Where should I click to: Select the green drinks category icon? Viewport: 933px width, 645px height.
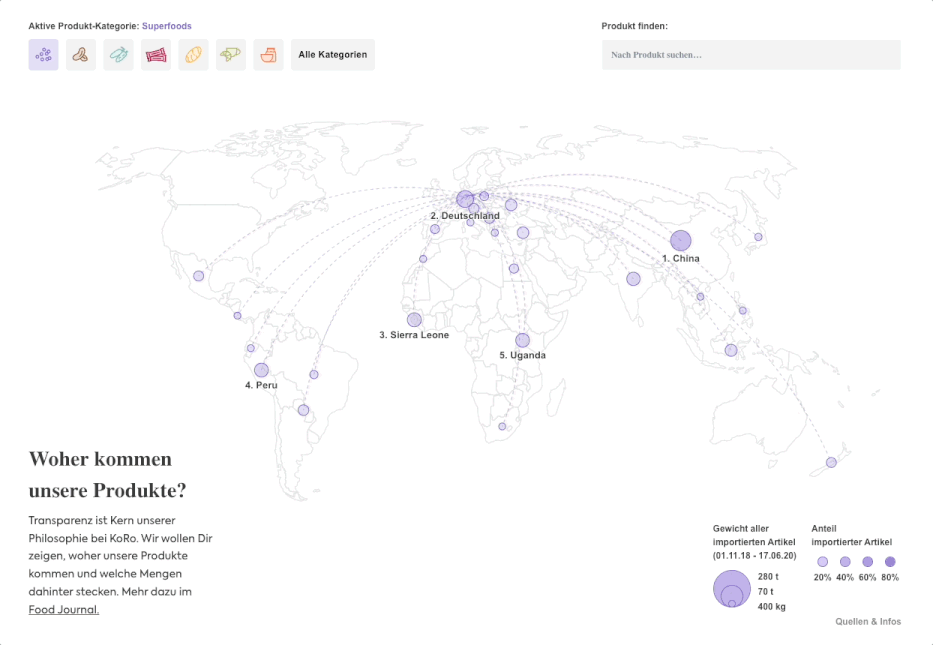(231, 54)
